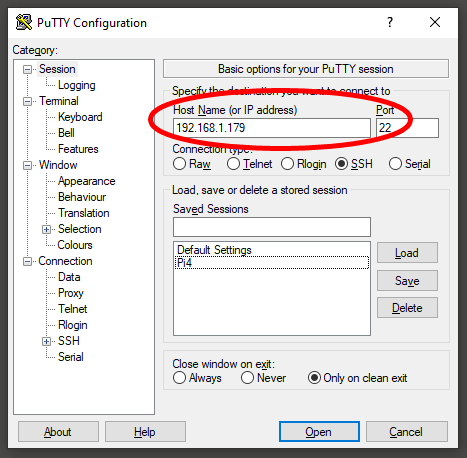Select the Serial connection type radio
The height and width of the screenshot is (458, 467).
coord(395,164)
